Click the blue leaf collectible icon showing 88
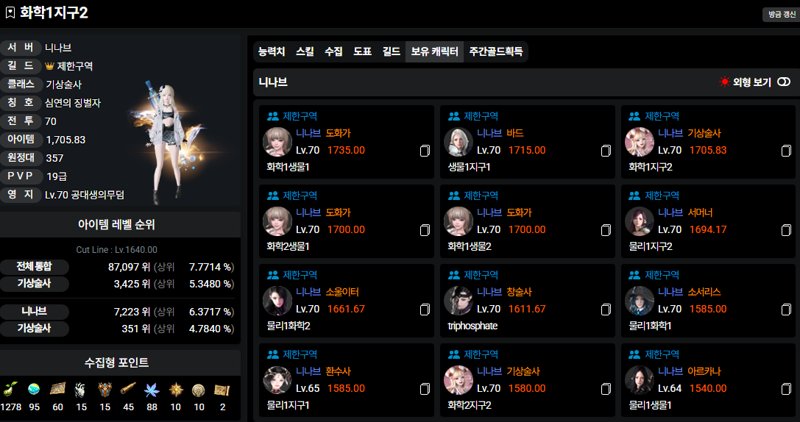 (152, 390)
